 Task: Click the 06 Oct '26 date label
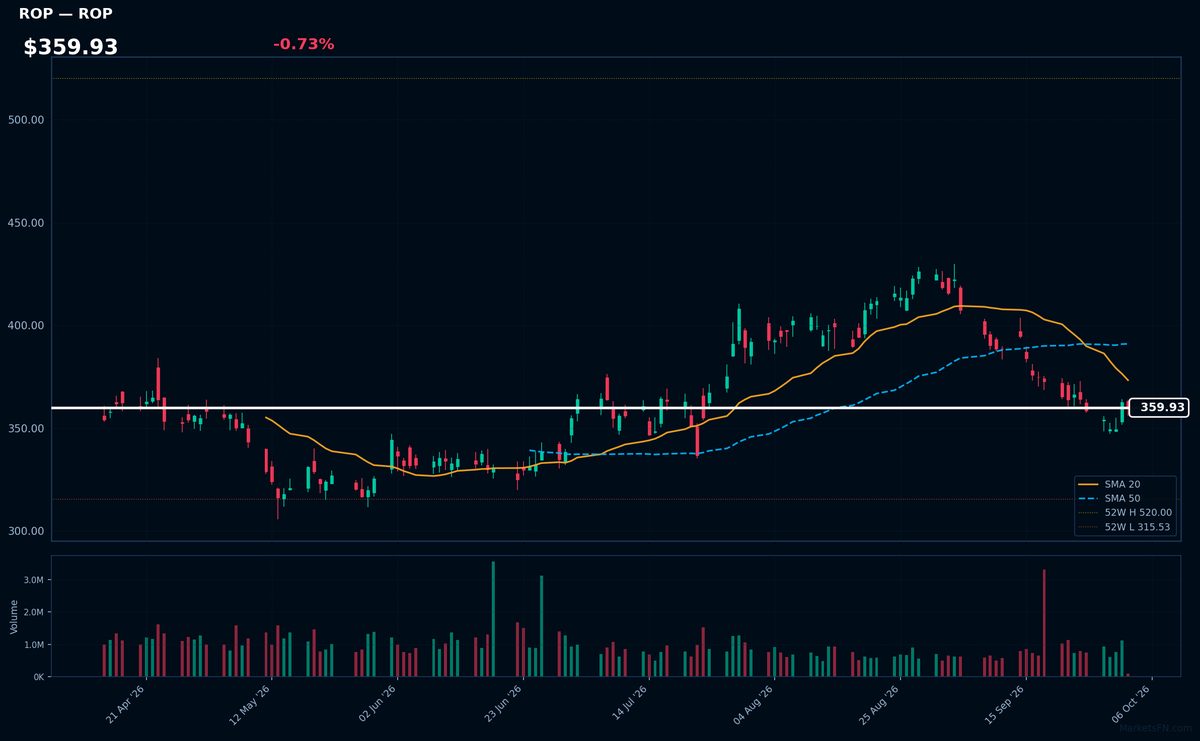pyautogui.click(x=1131, y=704)
